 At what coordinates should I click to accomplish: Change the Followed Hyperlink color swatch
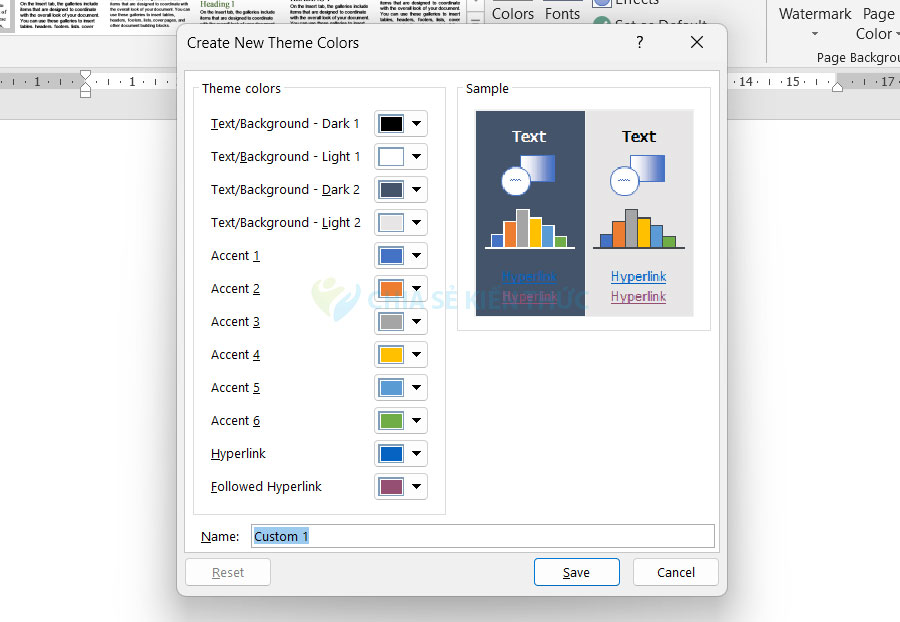point(401,487)
